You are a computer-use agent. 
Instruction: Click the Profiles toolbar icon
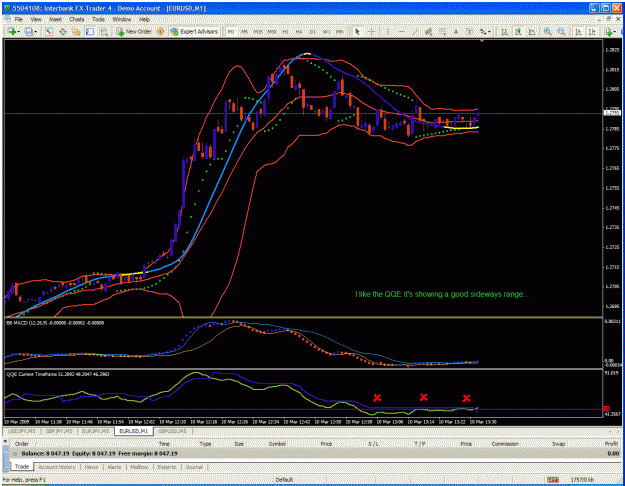coord(28,31)
